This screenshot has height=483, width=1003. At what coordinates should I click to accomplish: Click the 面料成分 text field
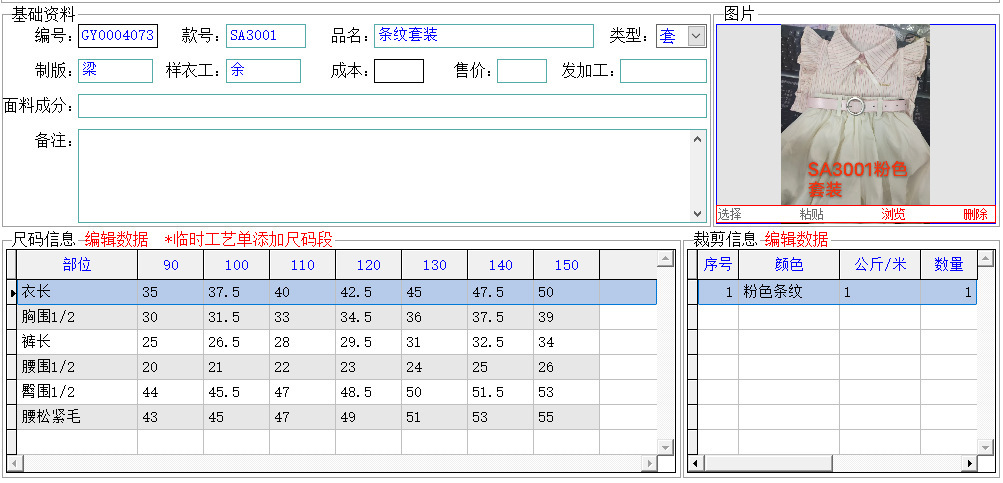[x=392, y=106]
